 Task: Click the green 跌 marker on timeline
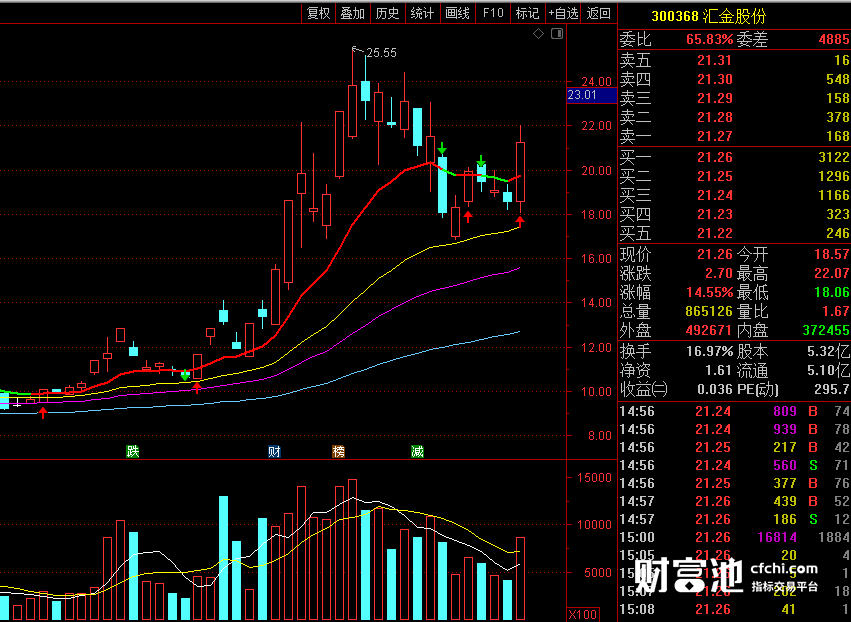[132, 451]
